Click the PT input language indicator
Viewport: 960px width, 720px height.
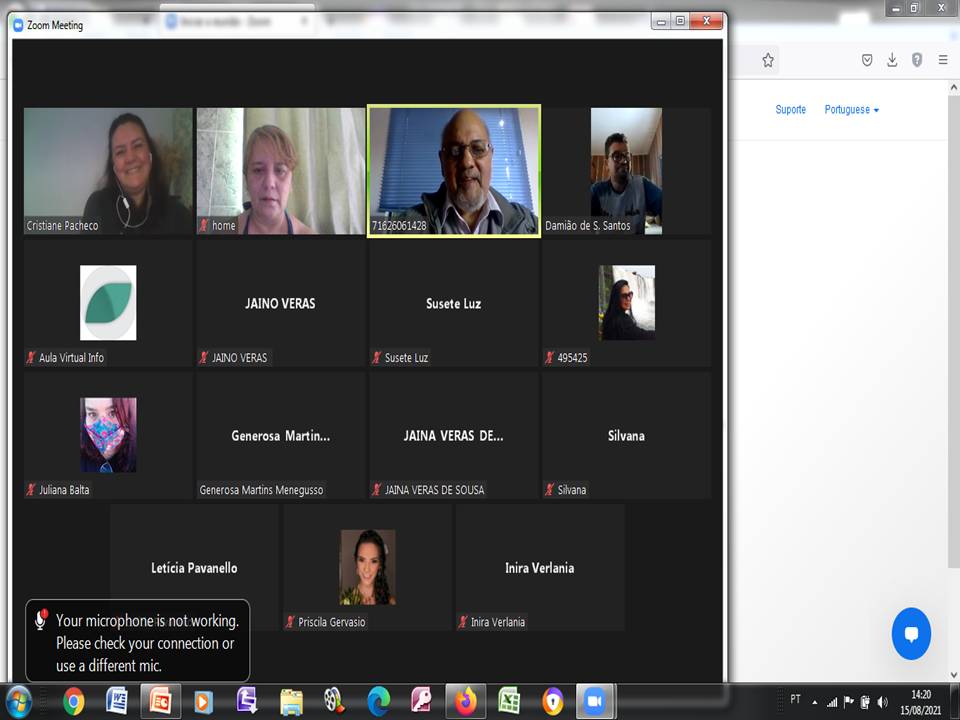click(795, 699)
